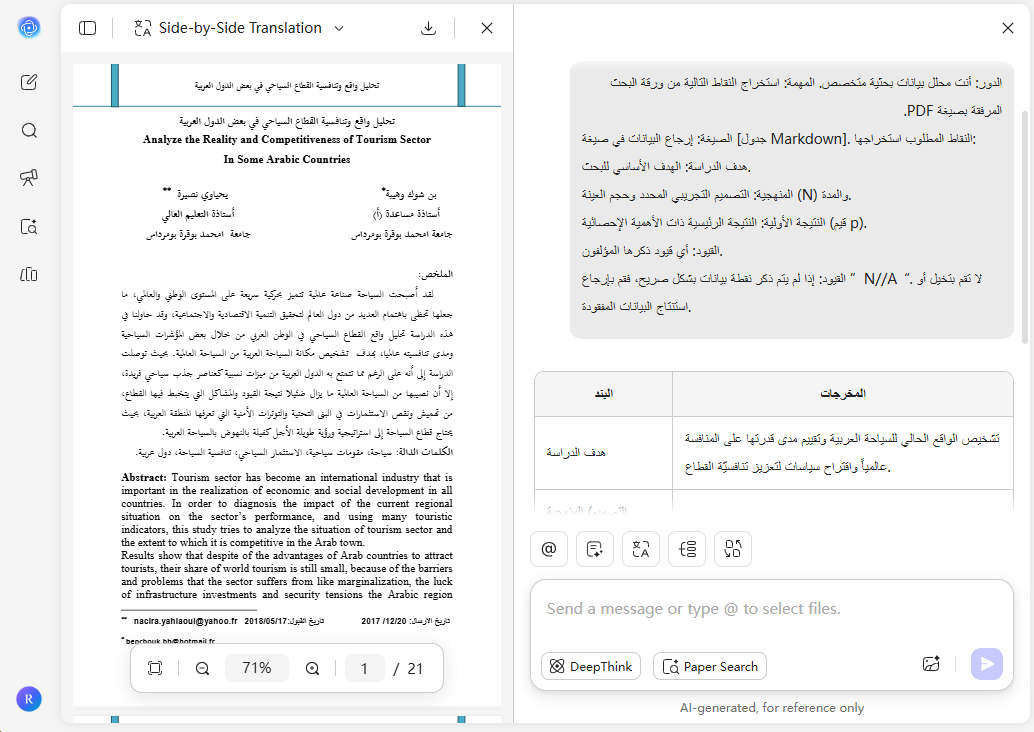Click zoom out in the PDF toolbar
Viewport: 1034px width, 732px height.
(x=203, y=668)
